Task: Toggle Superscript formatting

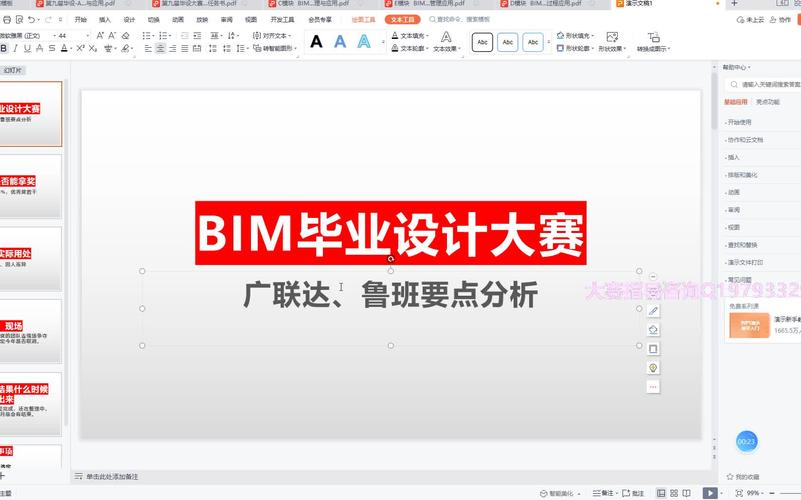Action: 80,49
